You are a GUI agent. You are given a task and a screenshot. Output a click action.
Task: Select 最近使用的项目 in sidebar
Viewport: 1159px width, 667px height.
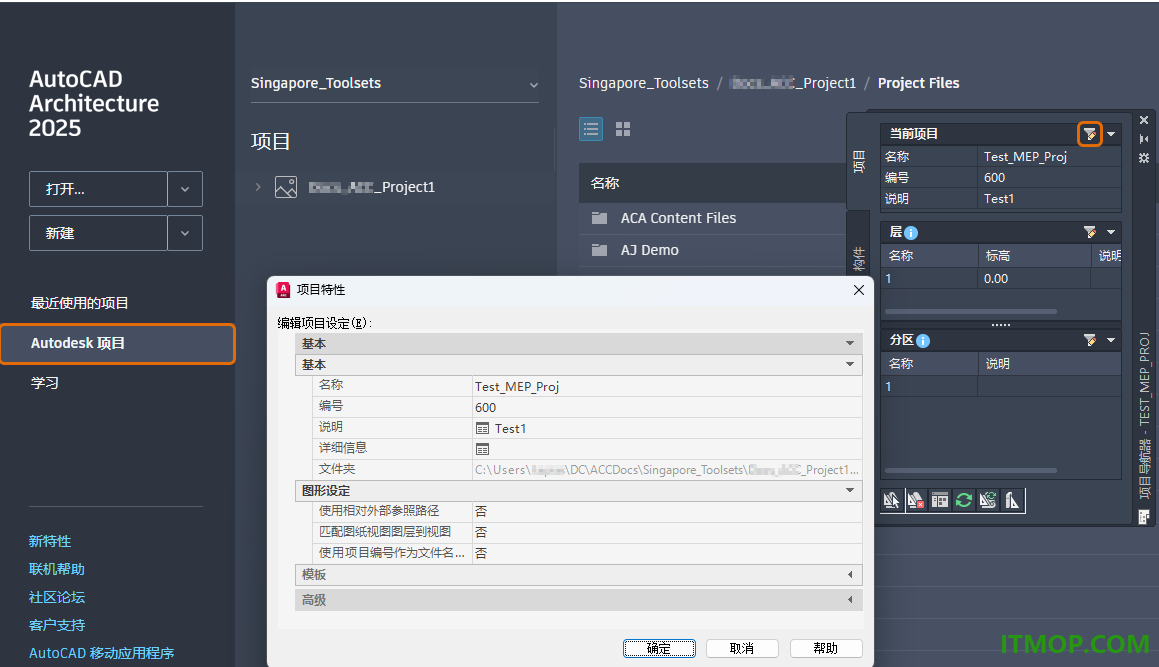pyautogui.click(x=80, y=303)
